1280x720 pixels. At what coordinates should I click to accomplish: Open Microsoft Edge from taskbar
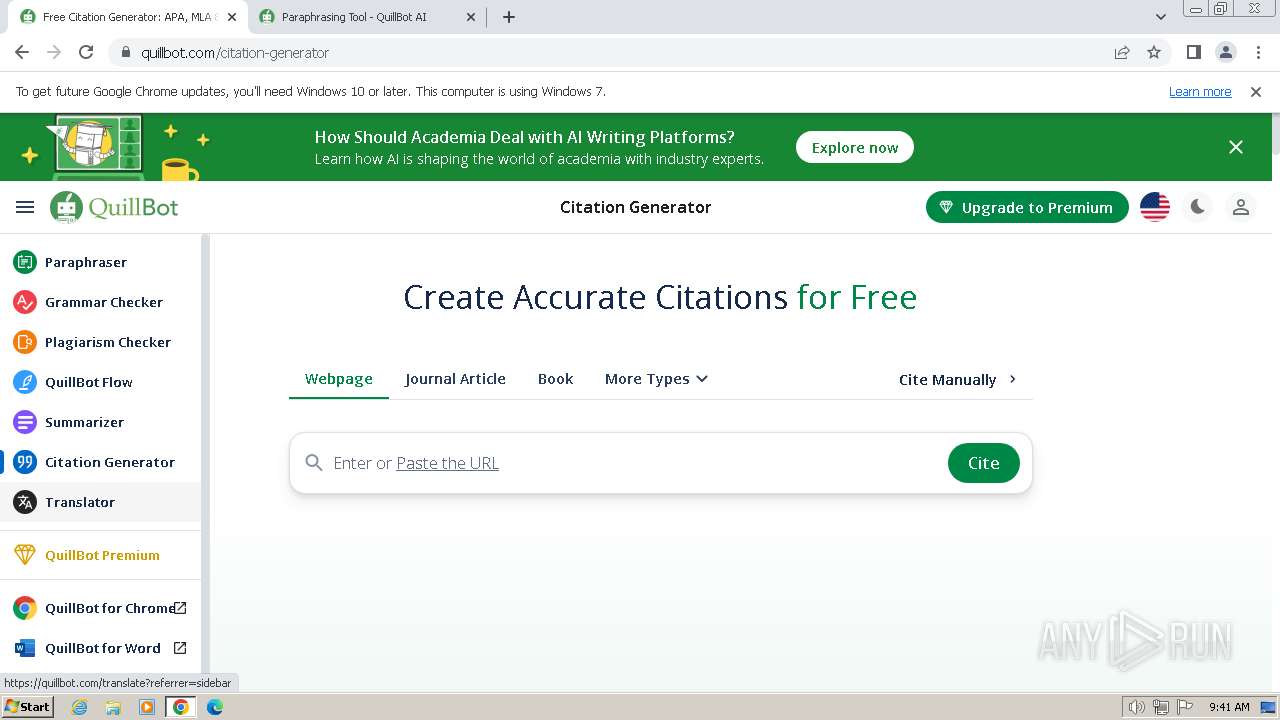[x=215, y=707]
